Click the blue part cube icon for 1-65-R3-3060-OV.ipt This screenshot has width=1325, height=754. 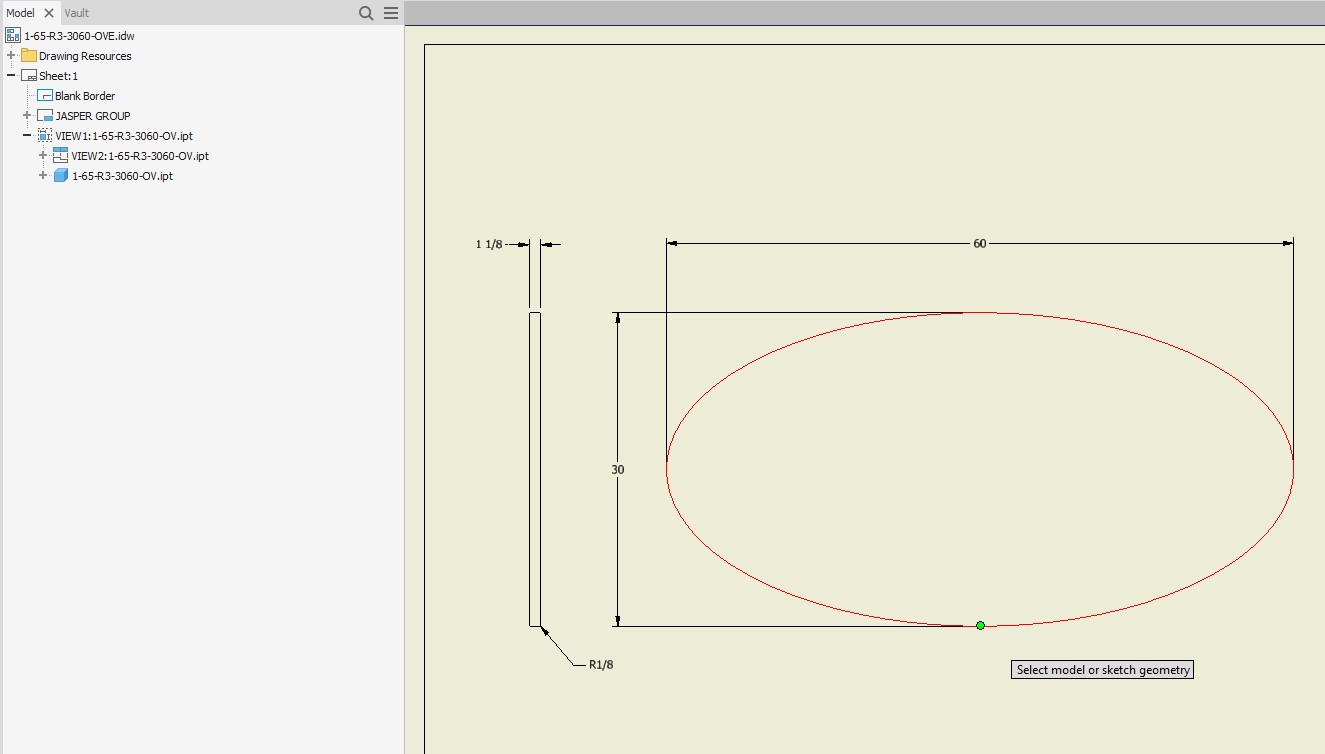60,175
